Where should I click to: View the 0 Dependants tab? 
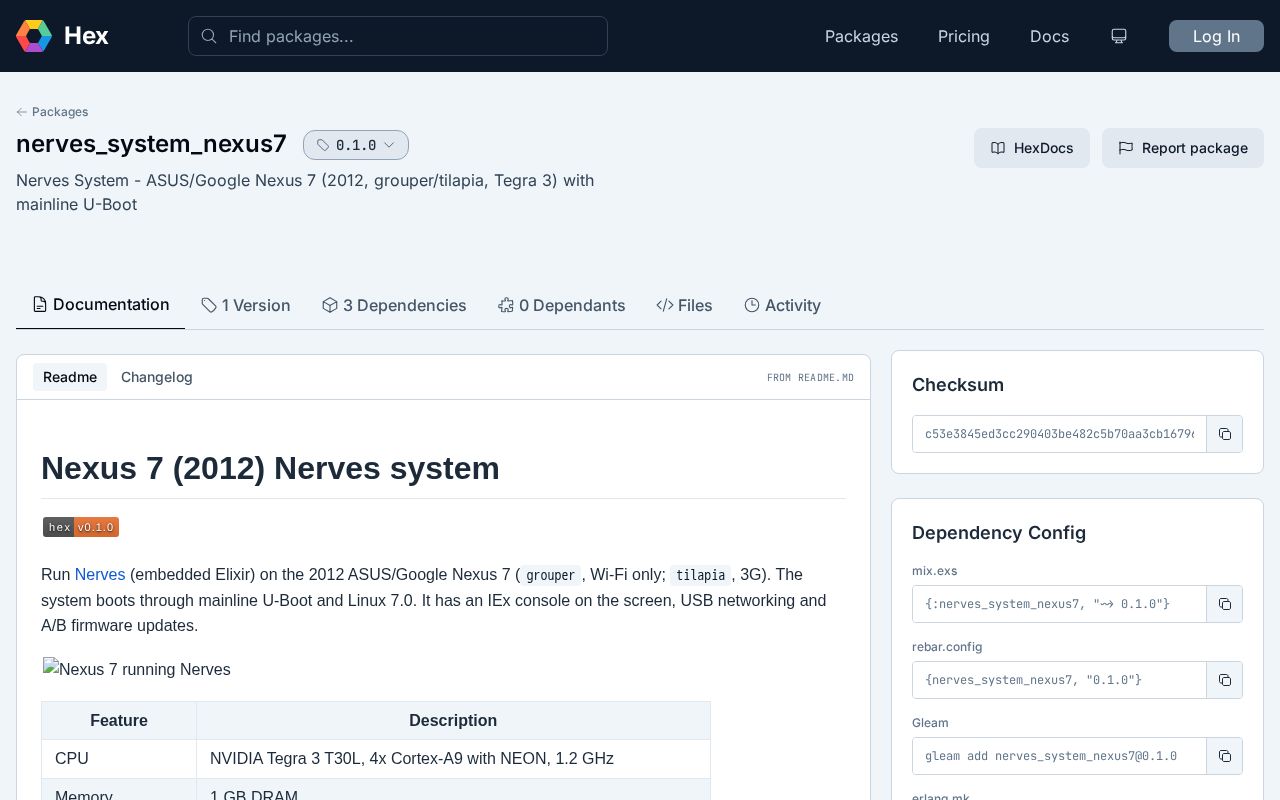(562, 305)
